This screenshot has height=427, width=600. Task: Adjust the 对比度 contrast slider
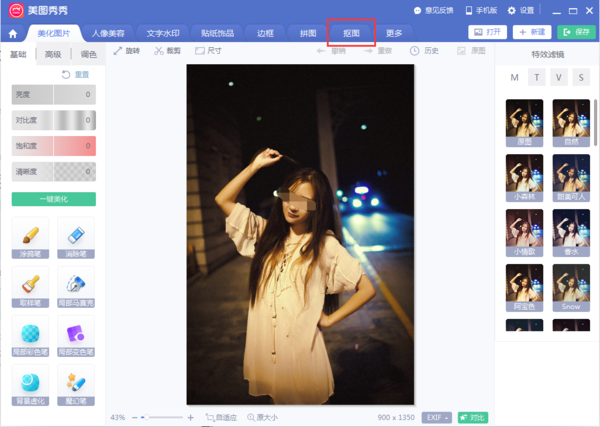coord(54,120)
